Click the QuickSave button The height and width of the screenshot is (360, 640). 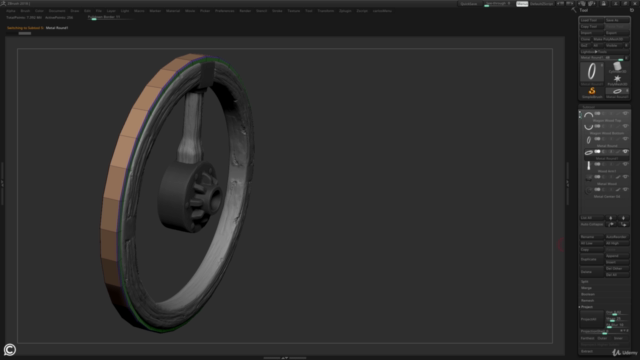[x=469, y=4]
